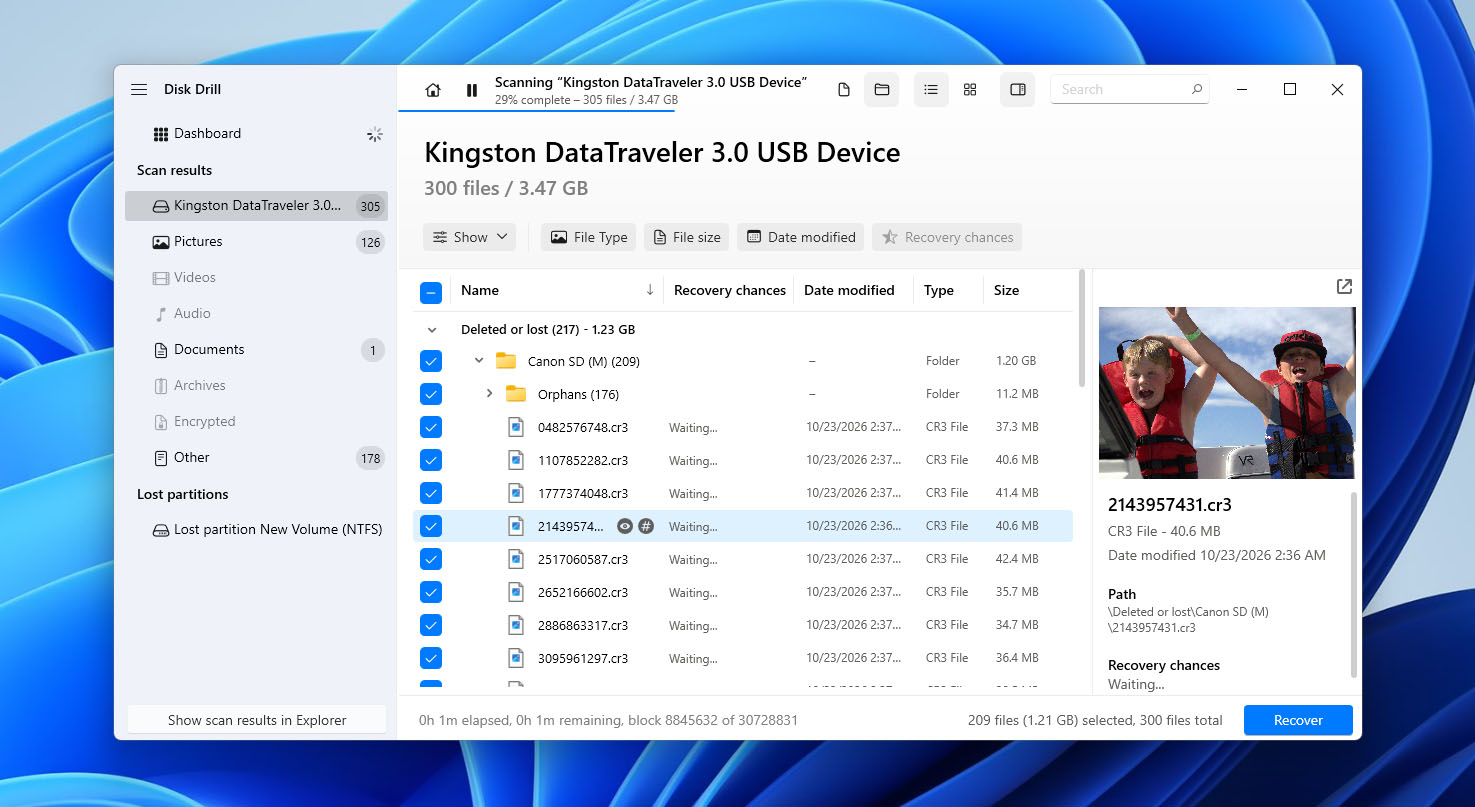Go to the home screen icon
This screenshot has height=807, width=1475.
[x=433, y=90]
